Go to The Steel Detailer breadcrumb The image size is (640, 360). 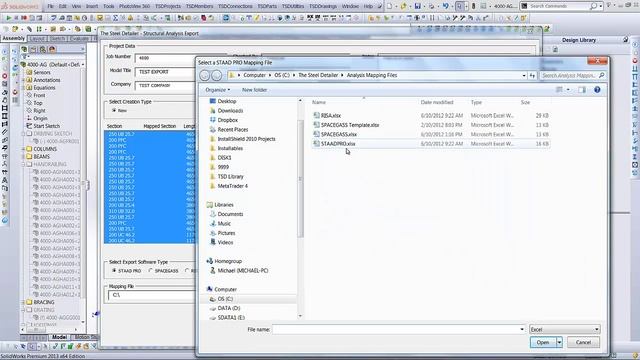point(318,76)
